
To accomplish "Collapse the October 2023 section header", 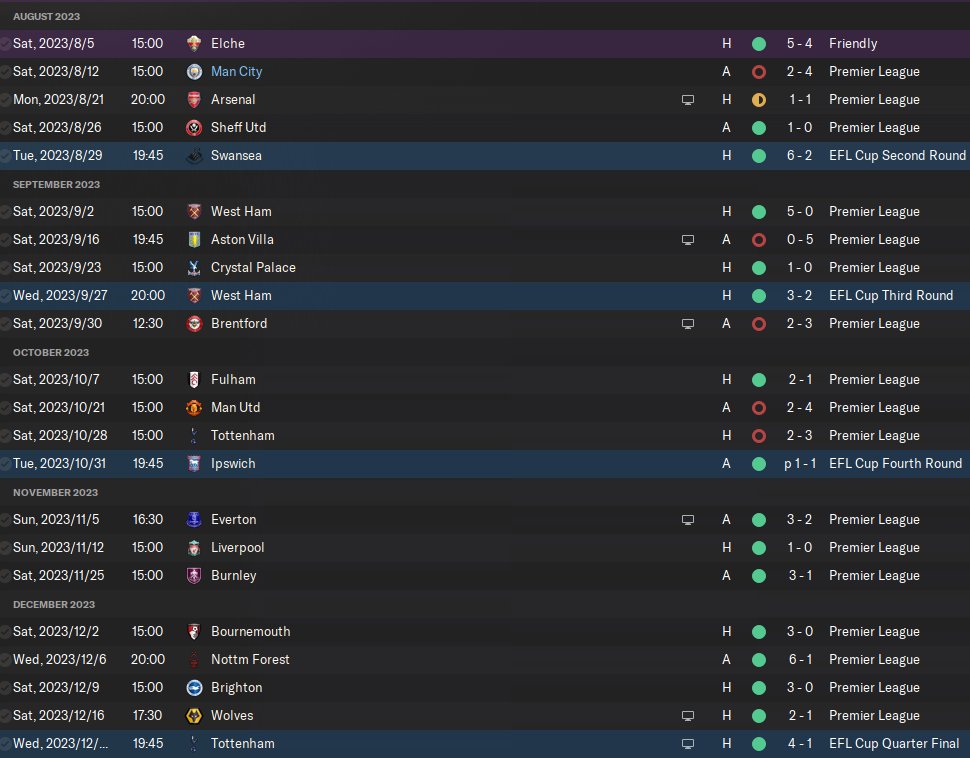I will 51,353.
